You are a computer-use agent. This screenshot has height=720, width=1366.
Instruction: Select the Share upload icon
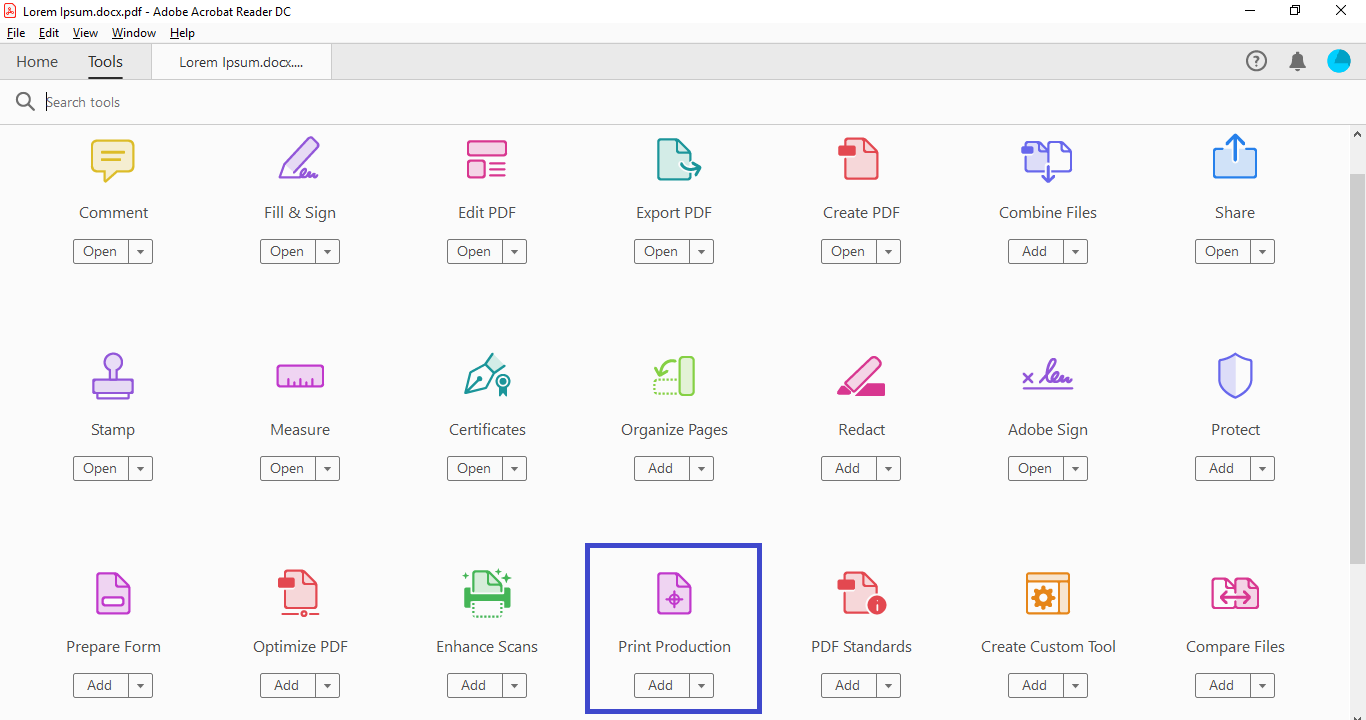pyautogui.click(x=1235, y=157)
